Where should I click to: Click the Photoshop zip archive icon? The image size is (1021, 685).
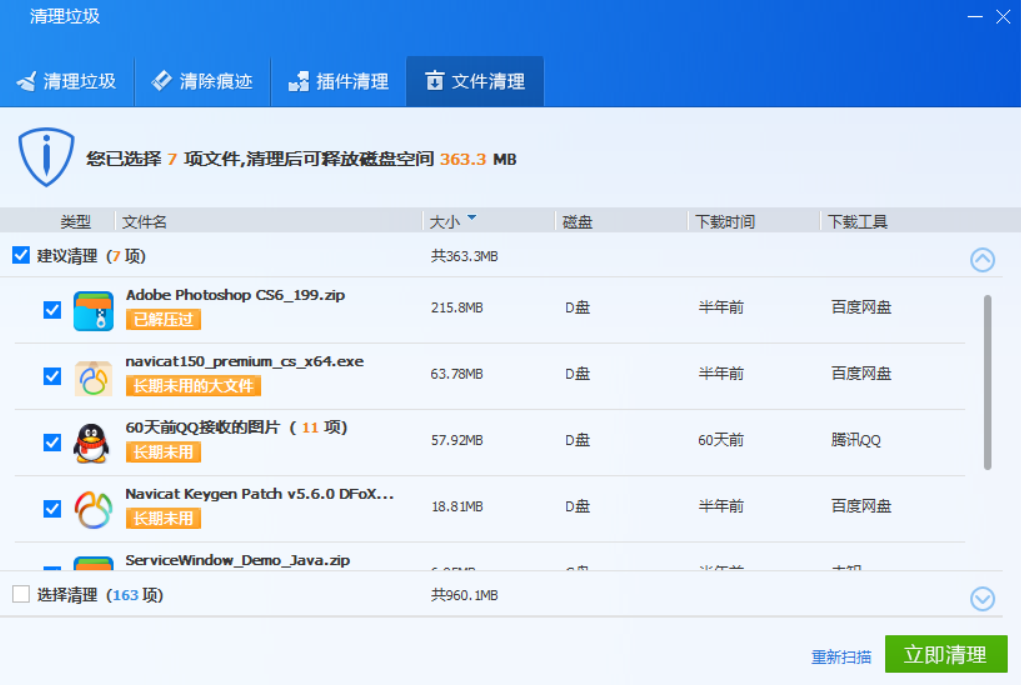(x=93, y=311)
